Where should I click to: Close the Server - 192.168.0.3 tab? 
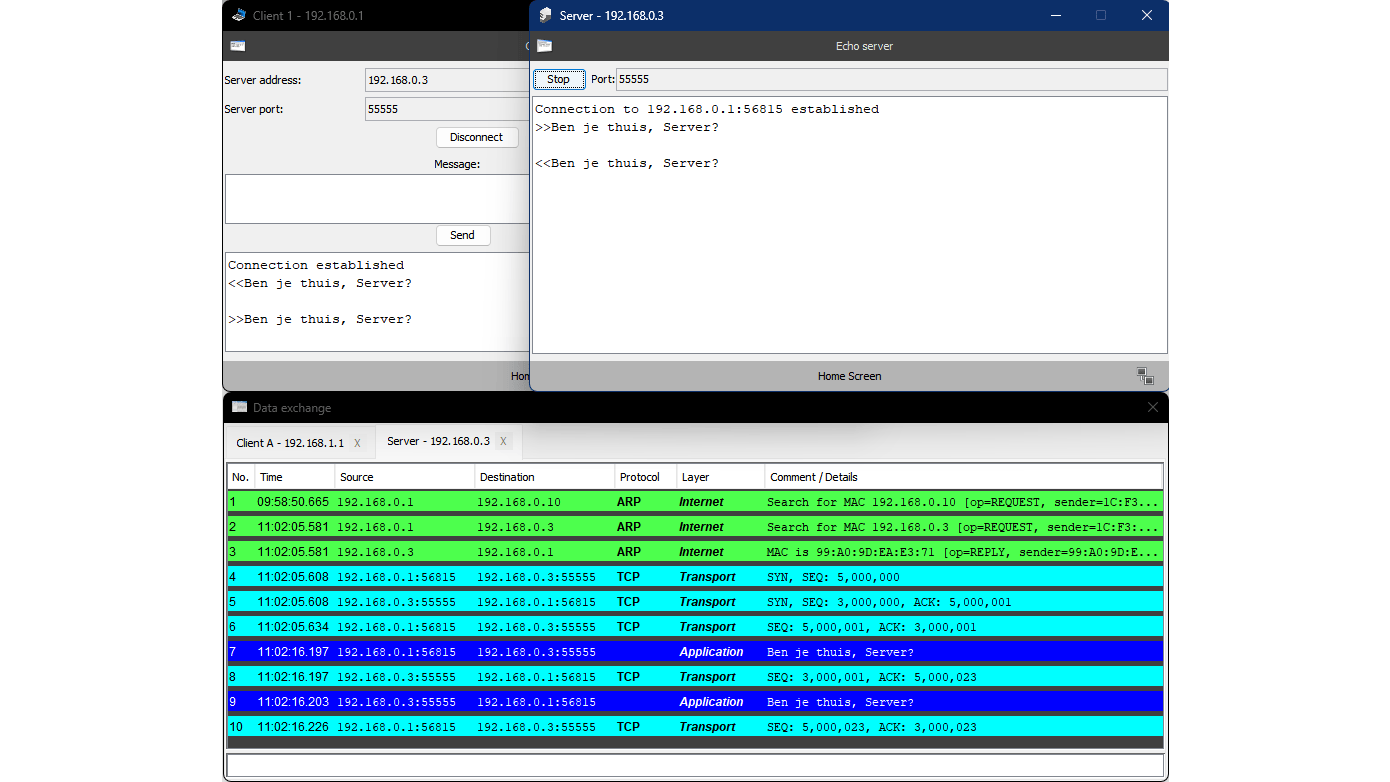point(503,441)
